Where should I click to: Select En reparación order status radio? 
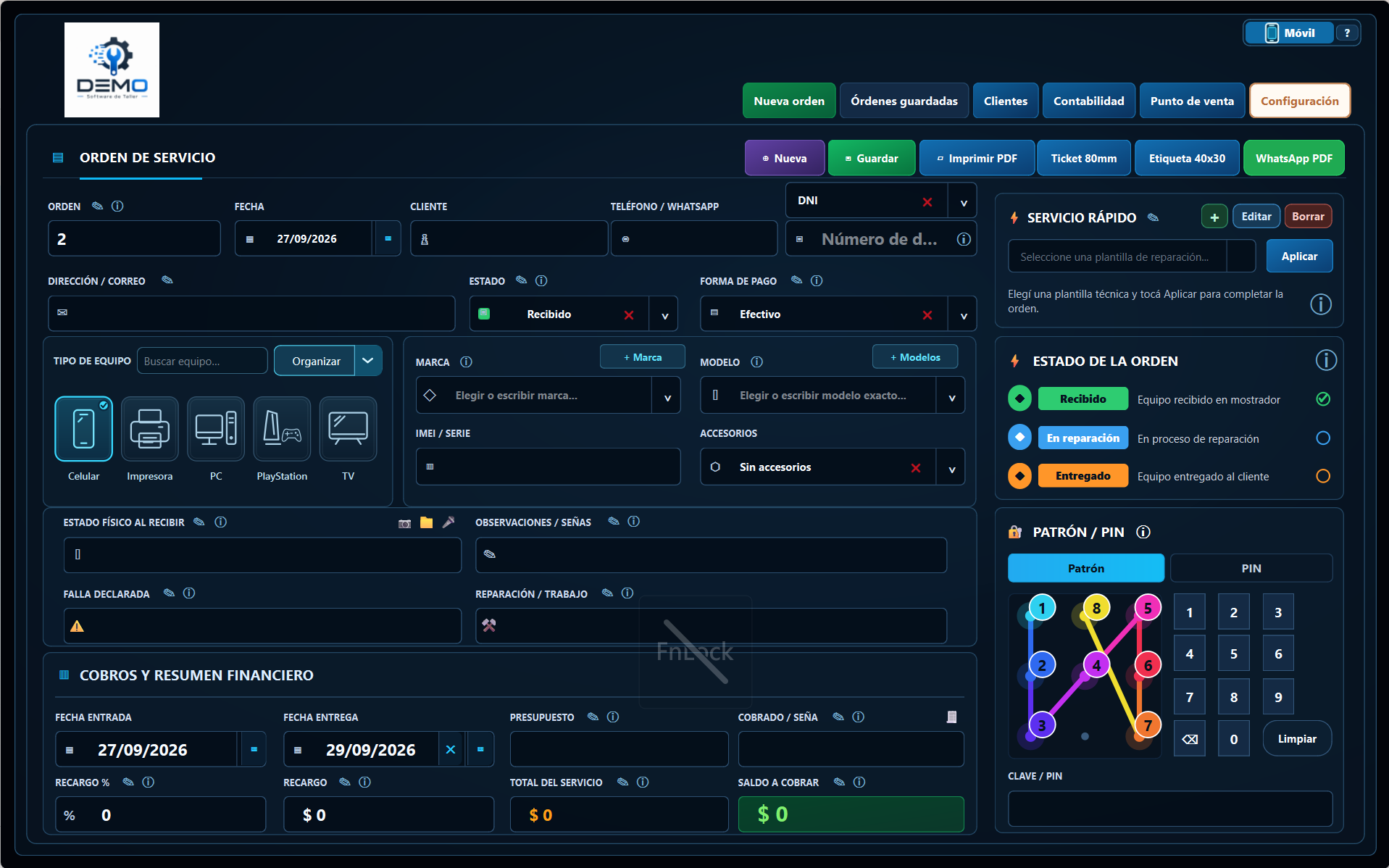click(1323, 438)
